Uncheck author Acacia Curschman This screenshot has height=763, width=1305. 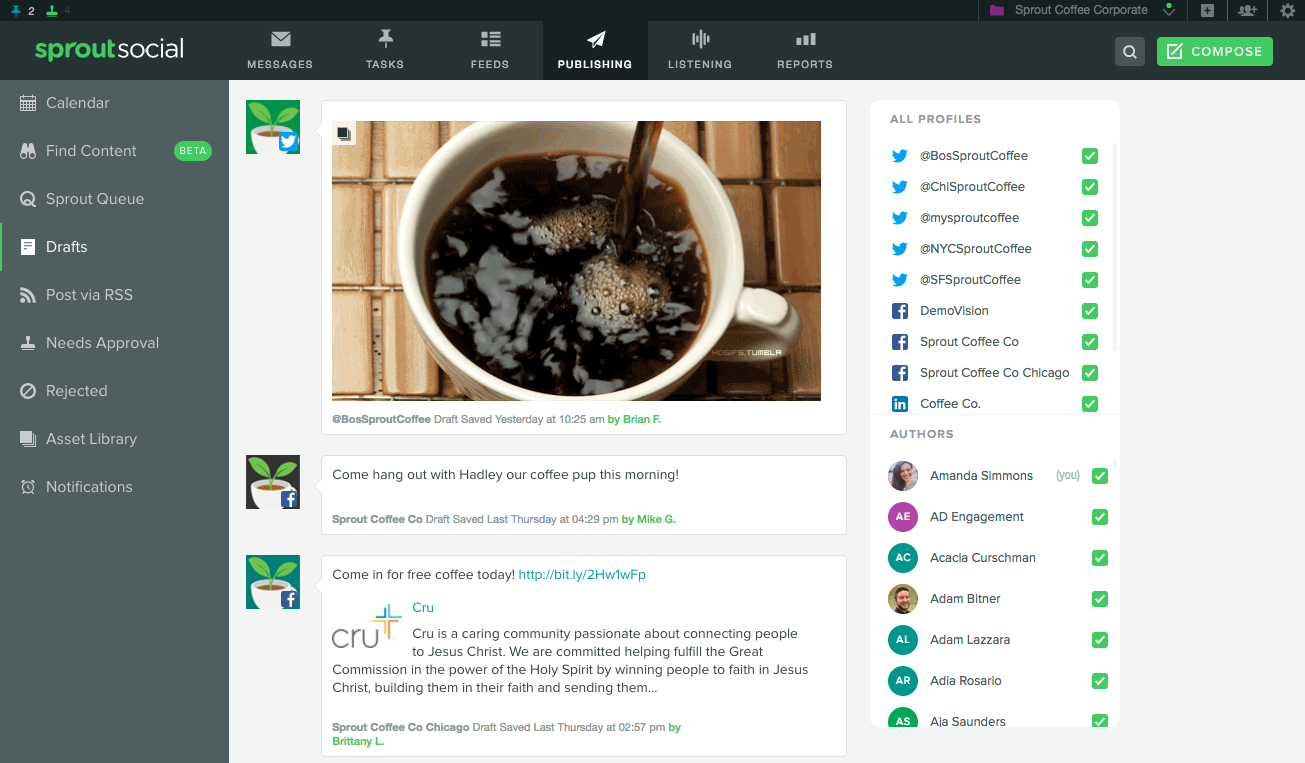click(x=1100, y=558)
